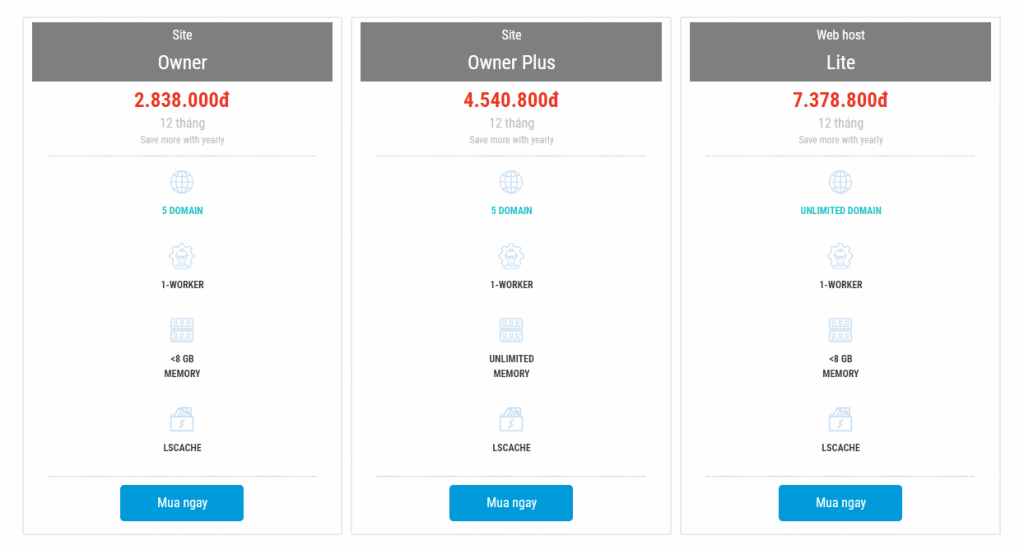
Task: Select the Site Owner plan header
Action: (x=182, y=52)
